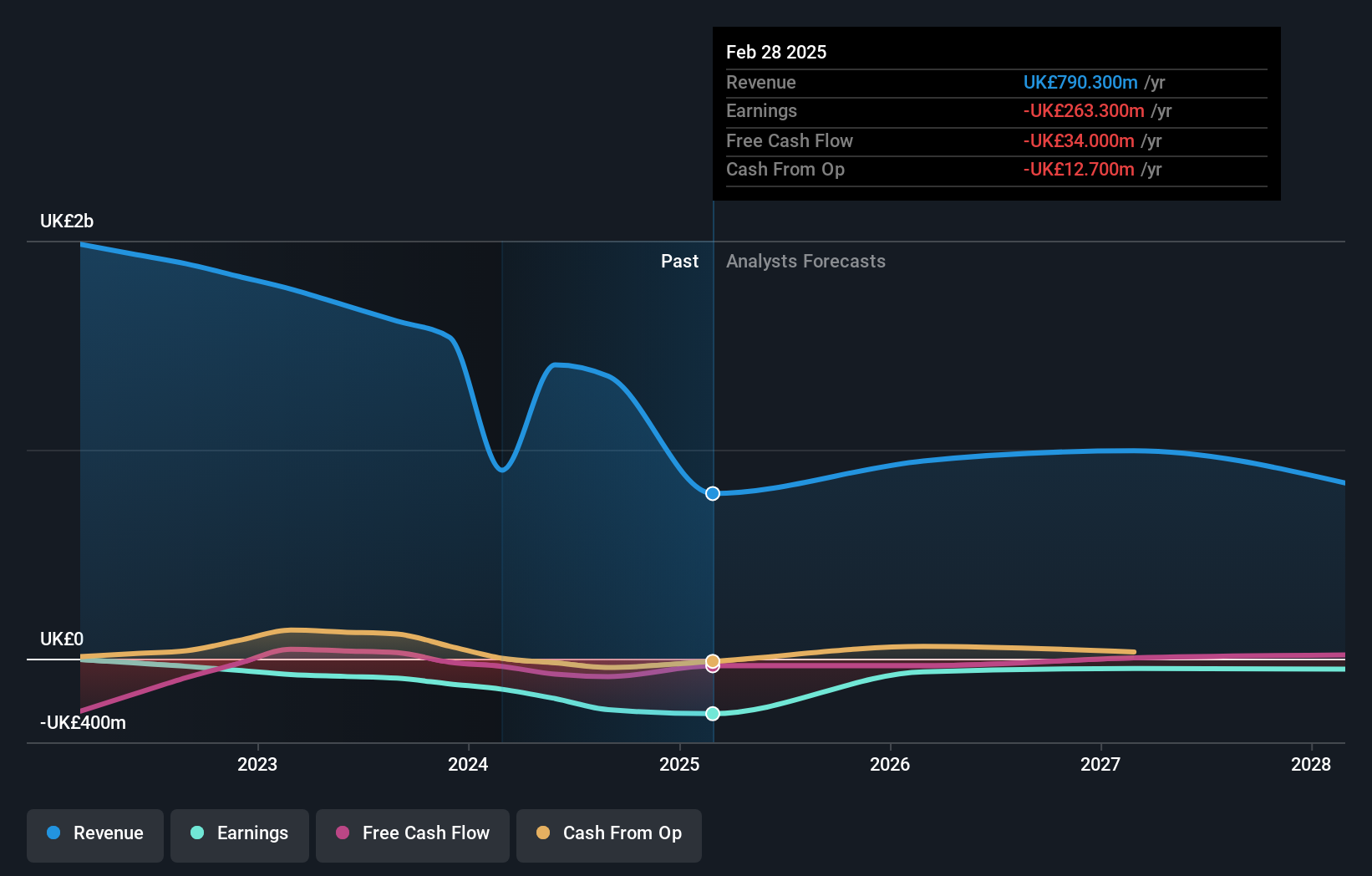The height and width of the screenshot is (876, 1372).
Task: Click the UK£2b axis label
Action: coord(66,221)
